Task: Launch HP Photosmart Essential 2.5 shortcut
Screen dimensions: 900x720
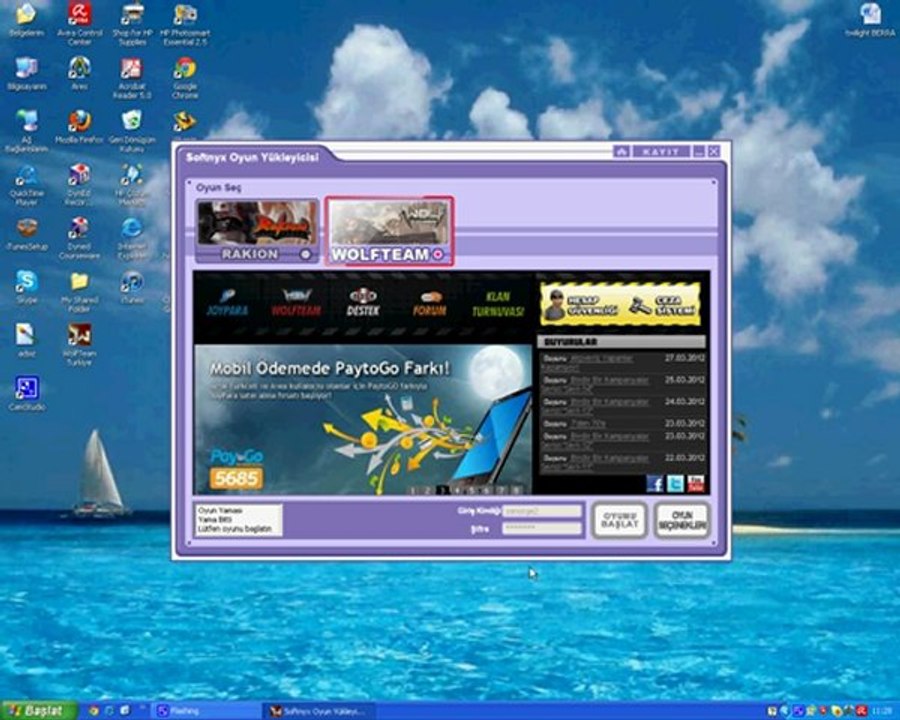Action: pyautogui.click(x=185, y=24)
